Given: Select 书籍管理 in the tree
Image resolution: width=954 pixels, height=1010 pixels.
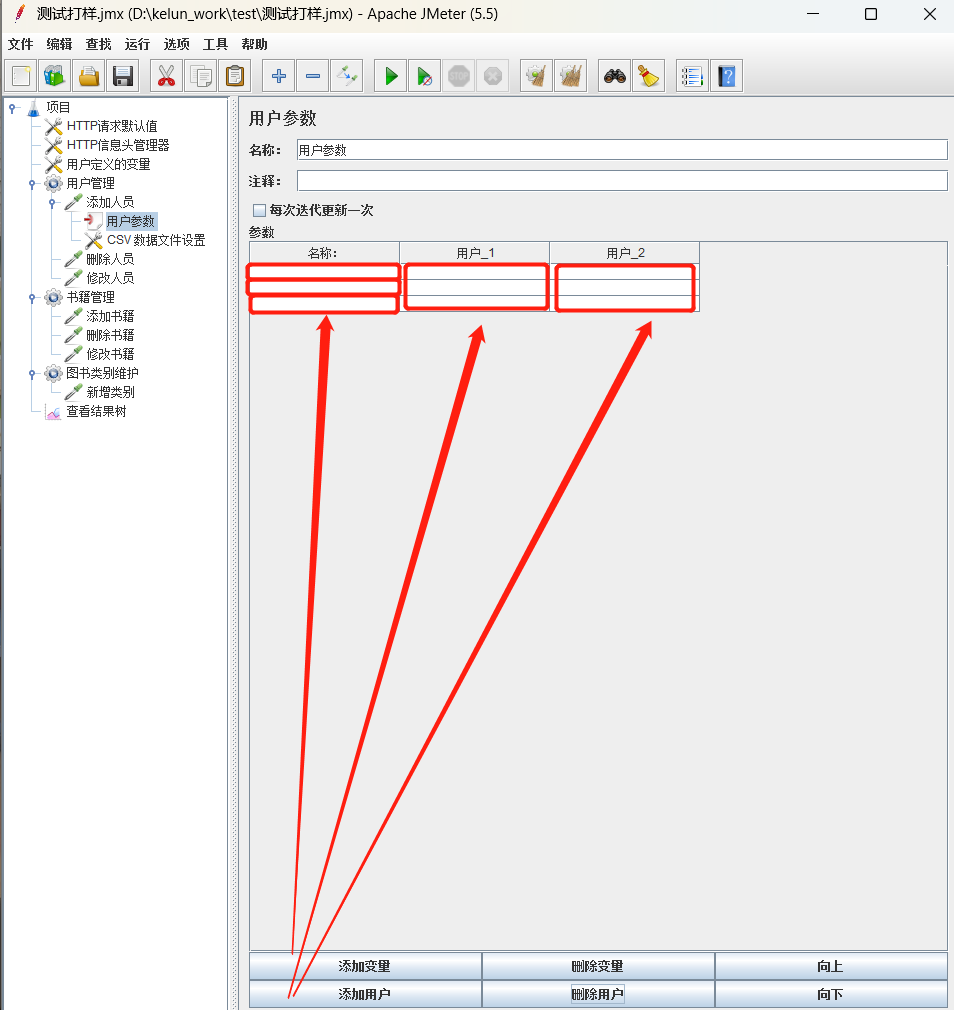Looking at the screenshot, I should tap(90, 298).
